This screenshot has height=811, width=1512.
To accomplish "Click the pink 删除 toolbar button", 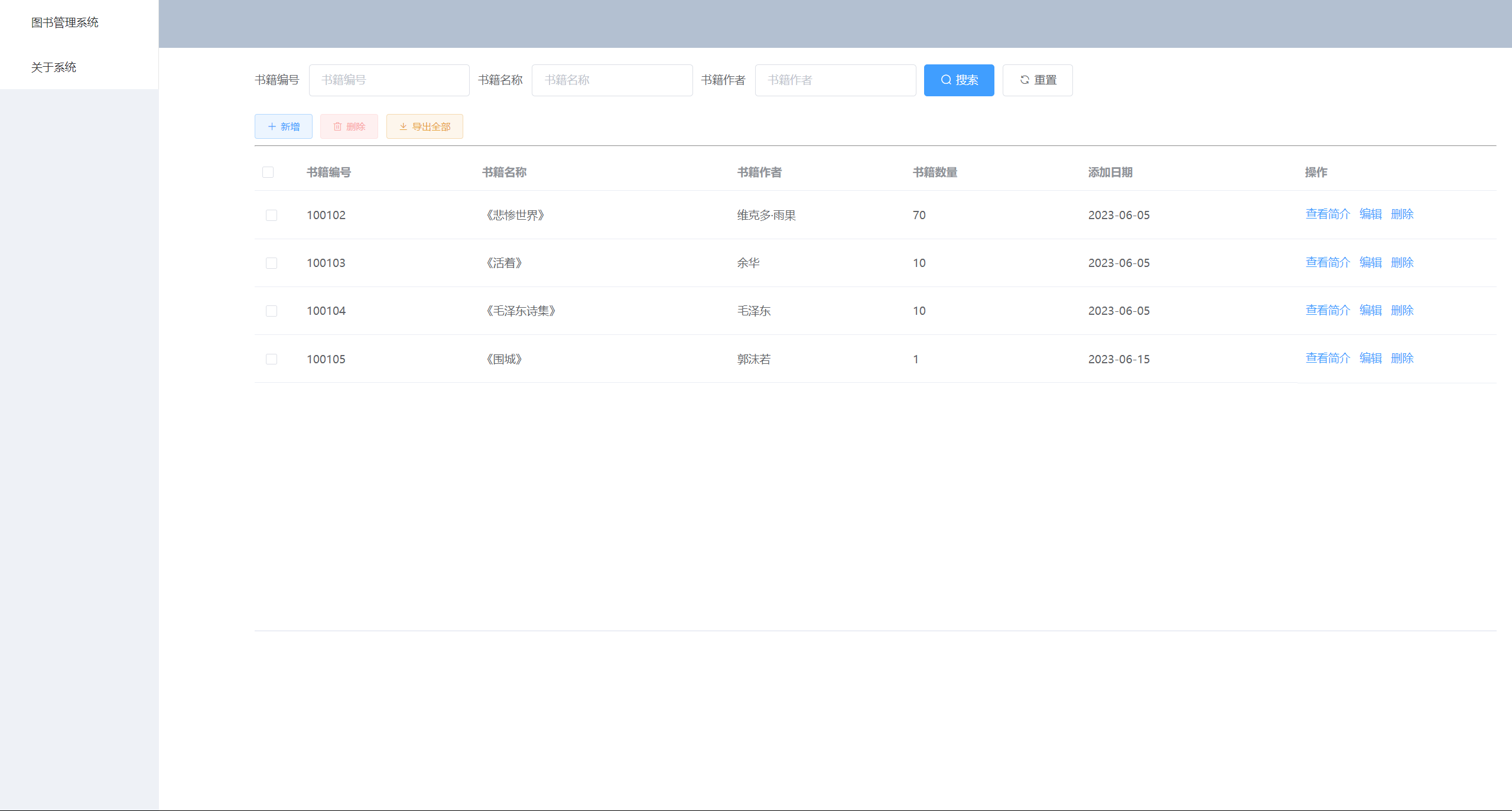I will pos(349,126).
